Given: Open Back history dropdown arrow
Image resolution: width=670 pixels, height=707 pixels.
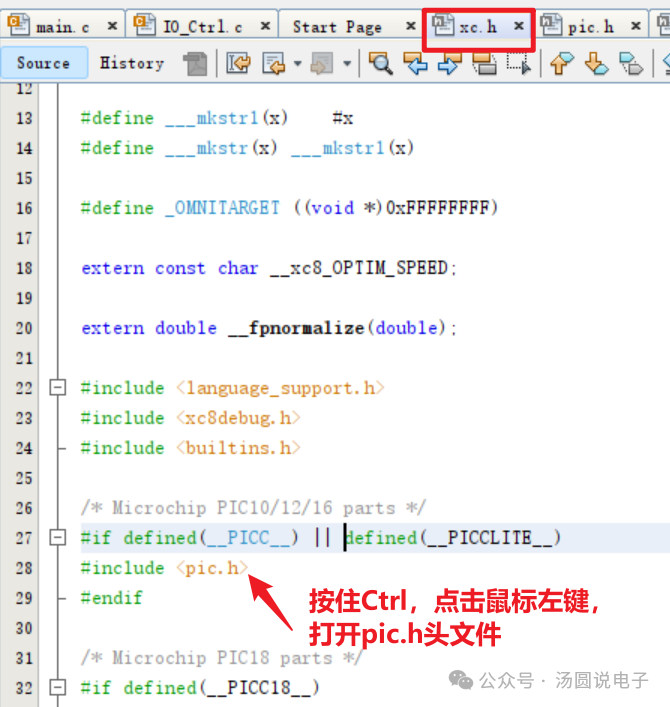Looking at the screenshot, I should click(298, 63).
